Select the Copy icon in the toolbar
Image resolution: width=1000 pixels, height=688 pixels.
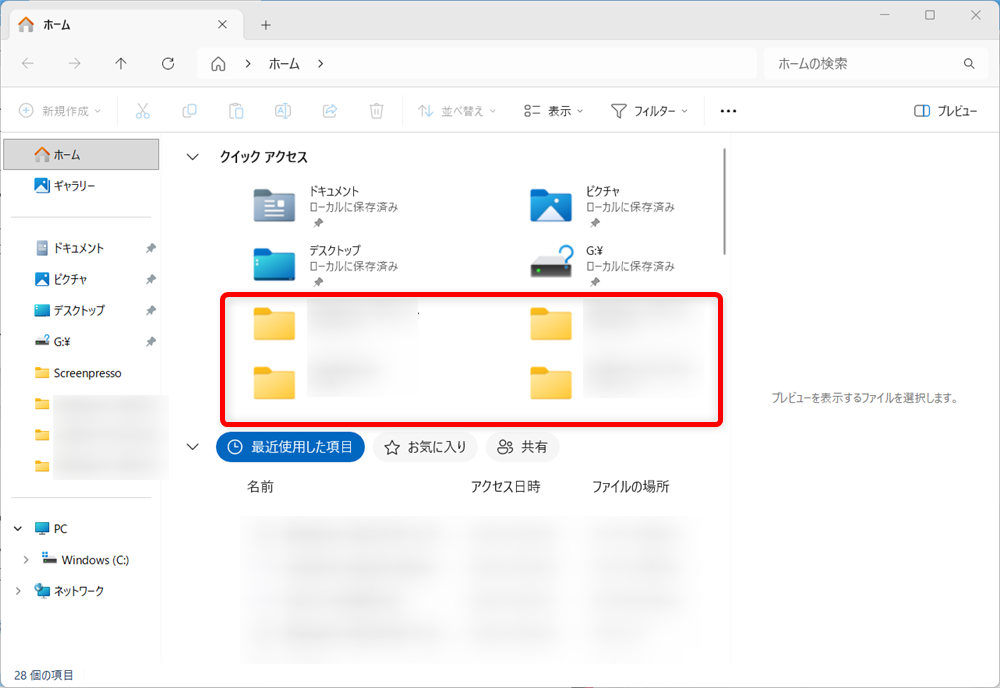click(x=189, y=111)
